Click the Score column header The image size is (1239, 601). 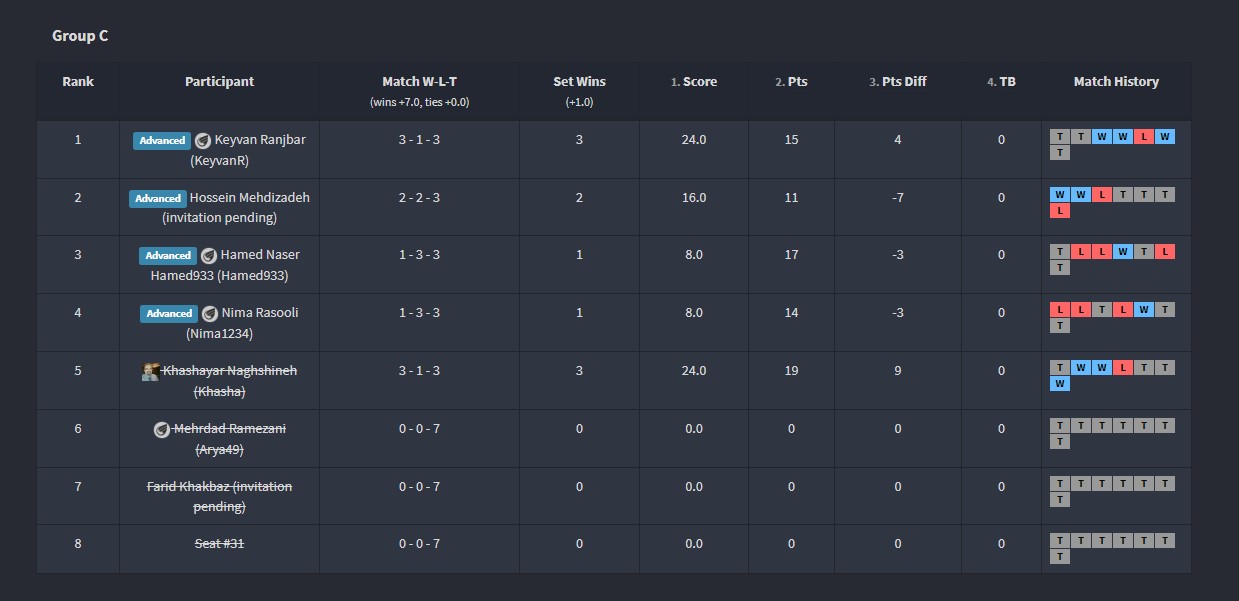(x=694, y=82)
